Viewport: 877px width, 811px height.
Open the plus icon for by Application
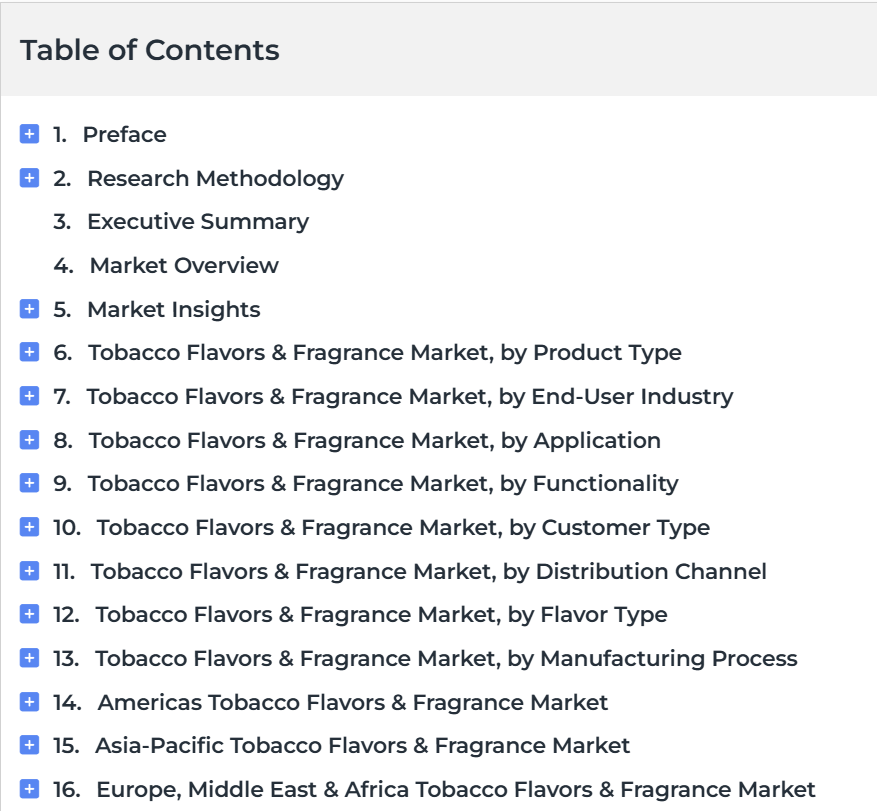click(x=29, y=440)
